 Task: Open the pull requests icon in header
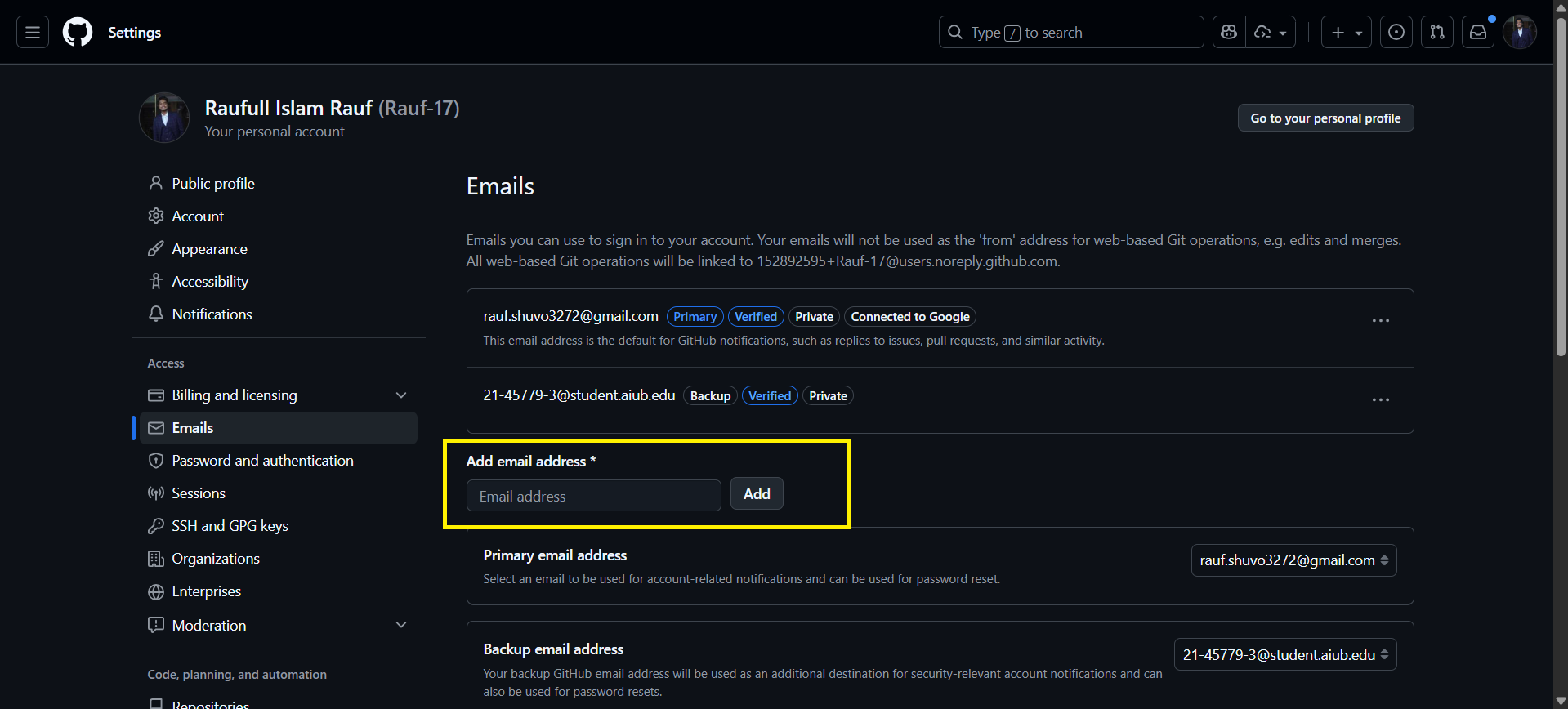tap(1437, 33)
